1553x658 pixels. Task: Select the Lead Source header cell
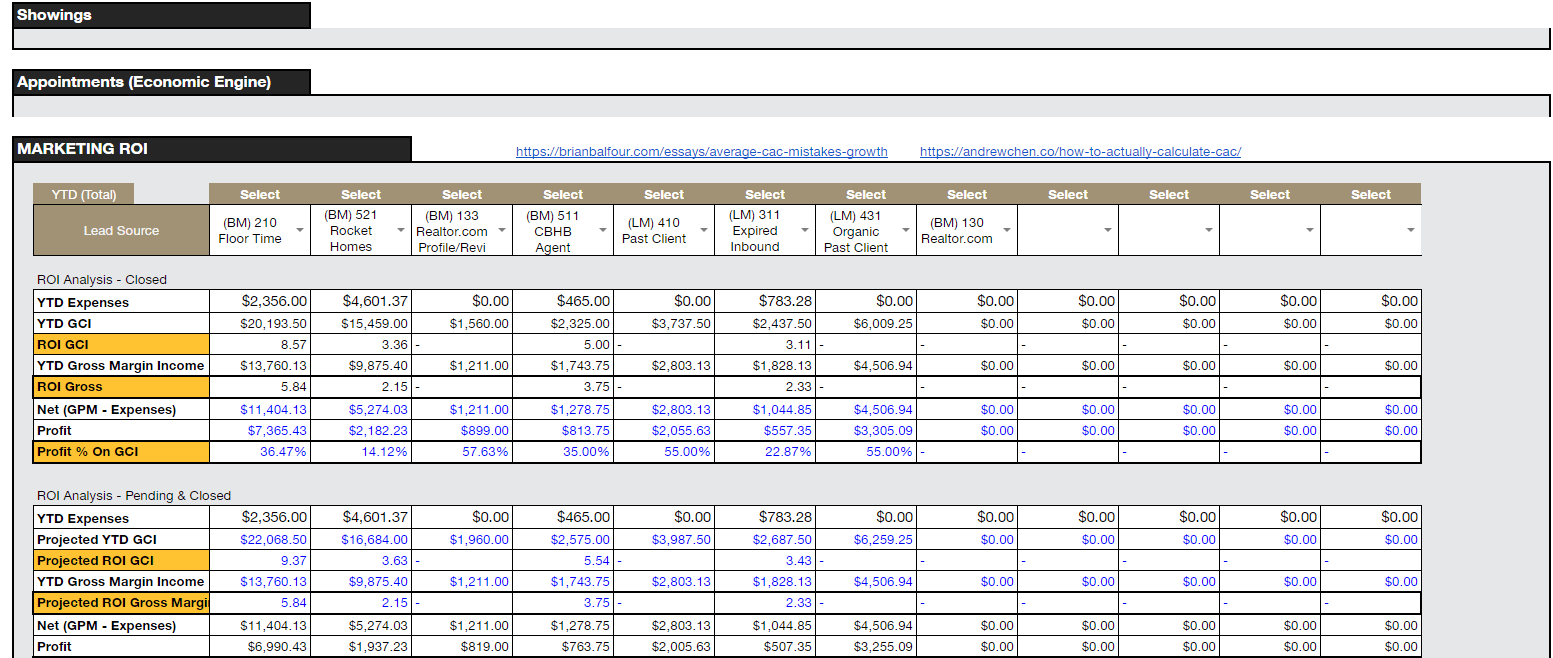(x=120, y=229)
